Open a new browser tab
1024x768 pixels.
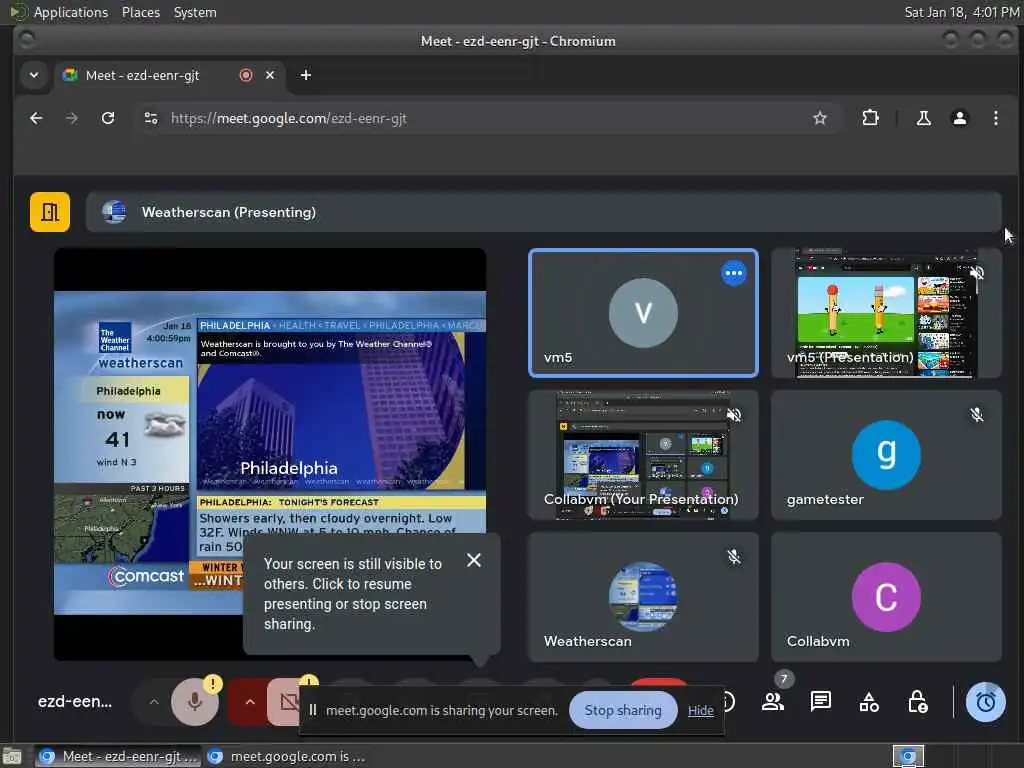[x=306, y=75]
